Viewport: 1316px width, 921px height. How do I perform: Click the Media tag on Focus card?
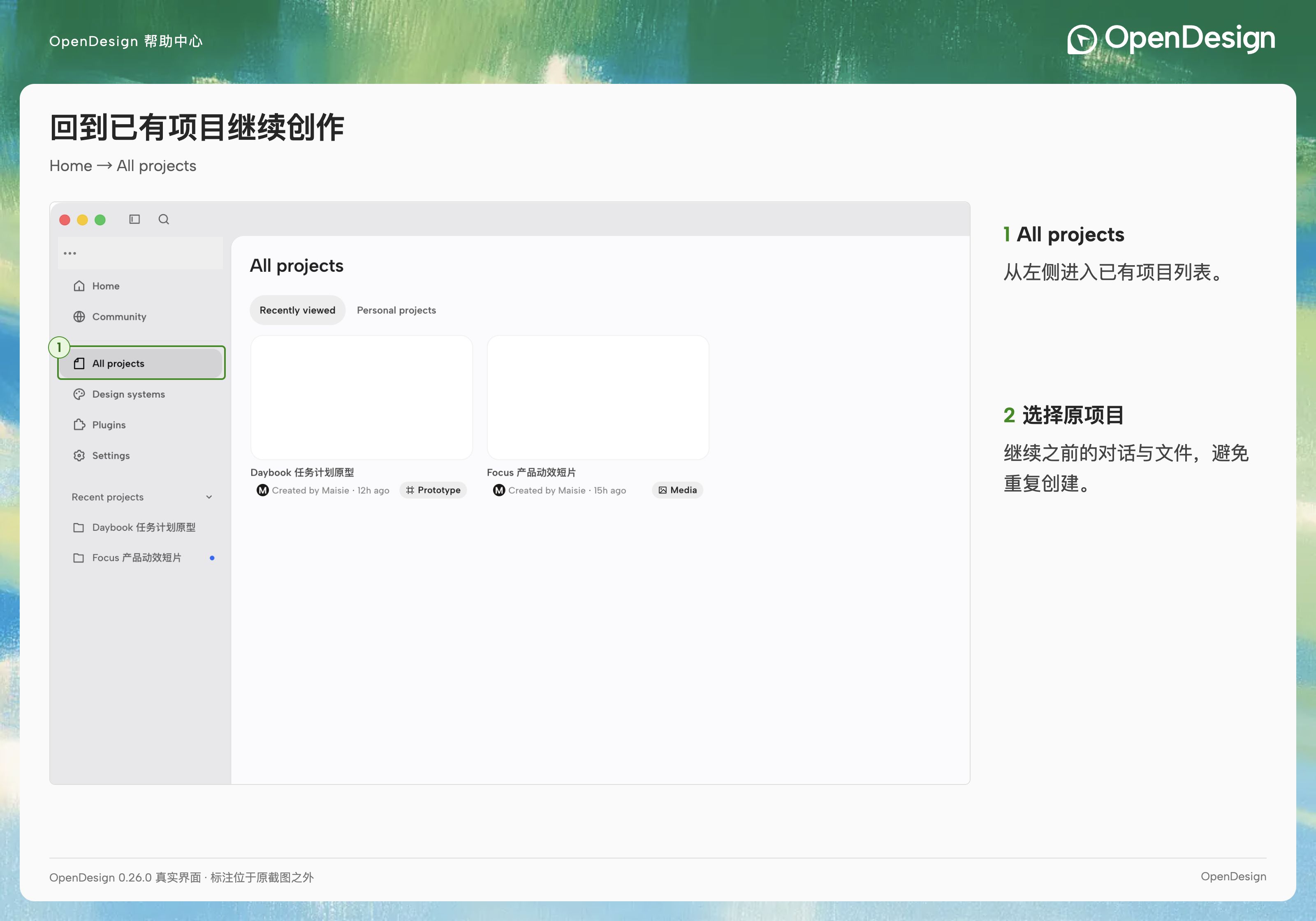(x=677, y=491)
